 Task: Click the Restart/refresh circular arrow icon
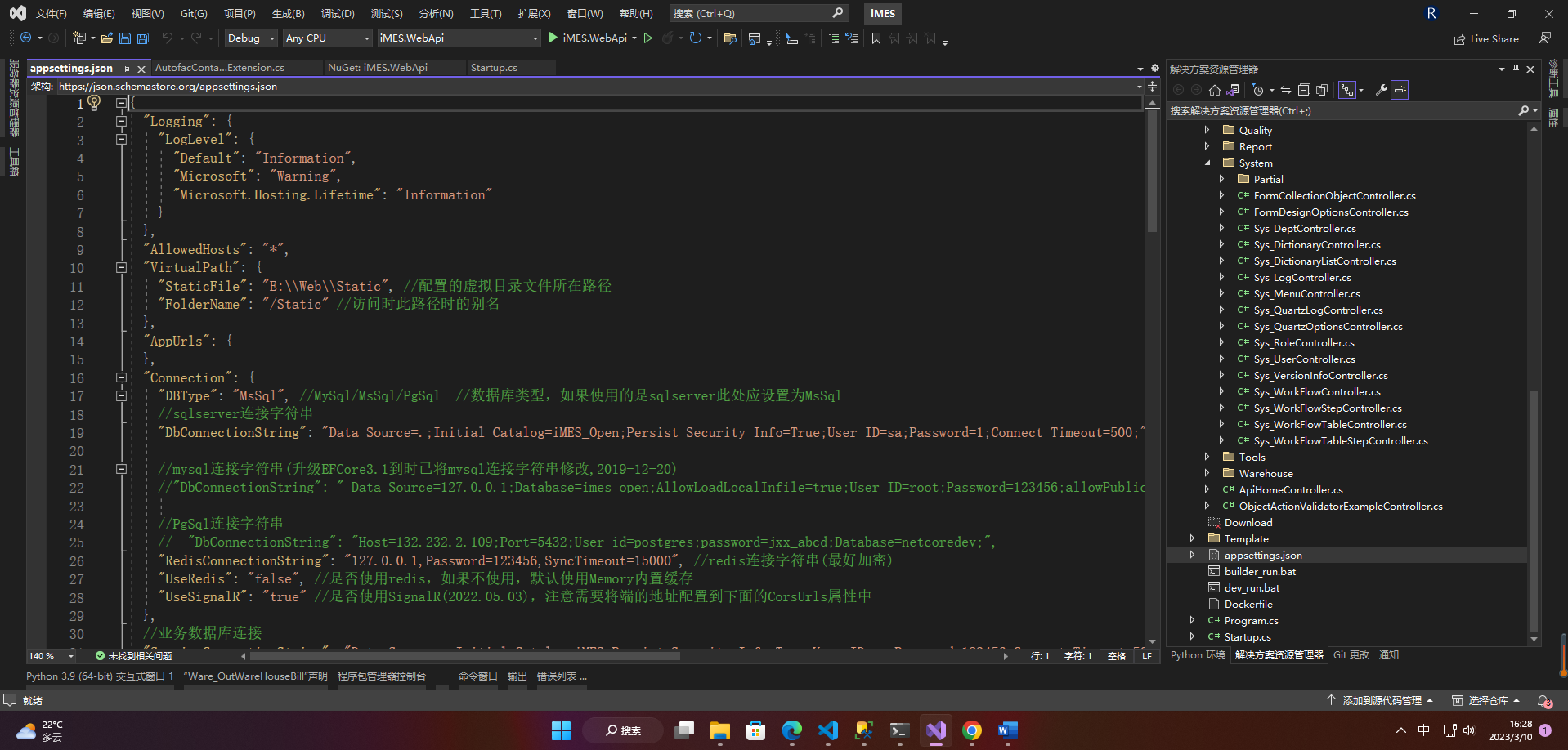point(696,38)
